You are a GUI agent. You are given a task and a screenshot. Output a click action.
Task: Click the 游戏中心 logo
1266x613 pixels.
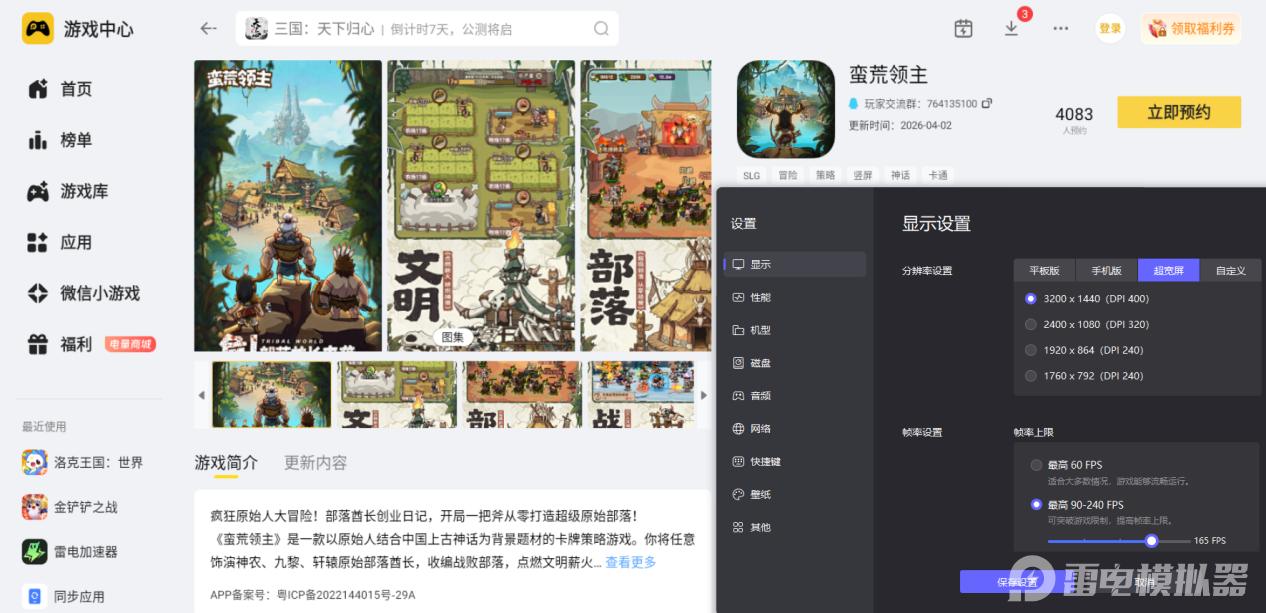click(x=78, y=29)
